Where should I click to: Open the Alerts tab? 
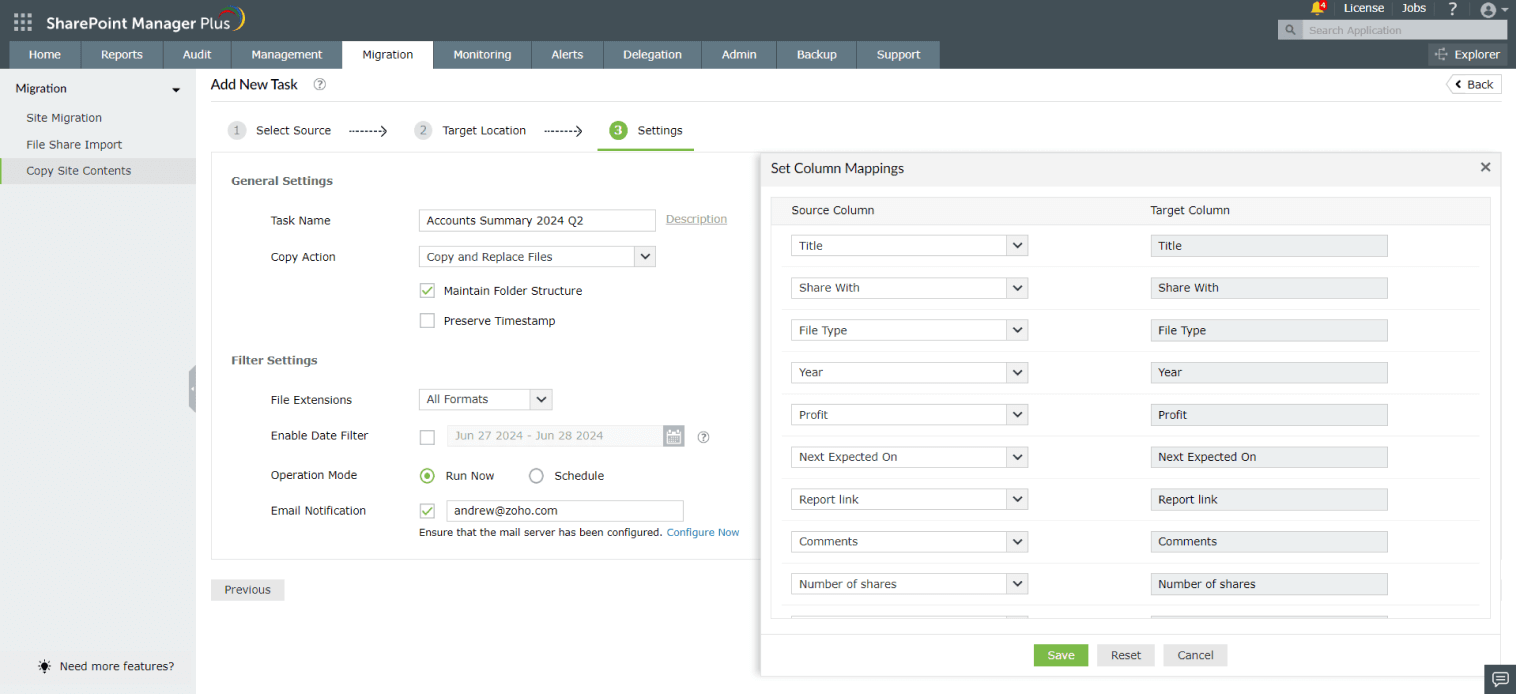point(567,55)
